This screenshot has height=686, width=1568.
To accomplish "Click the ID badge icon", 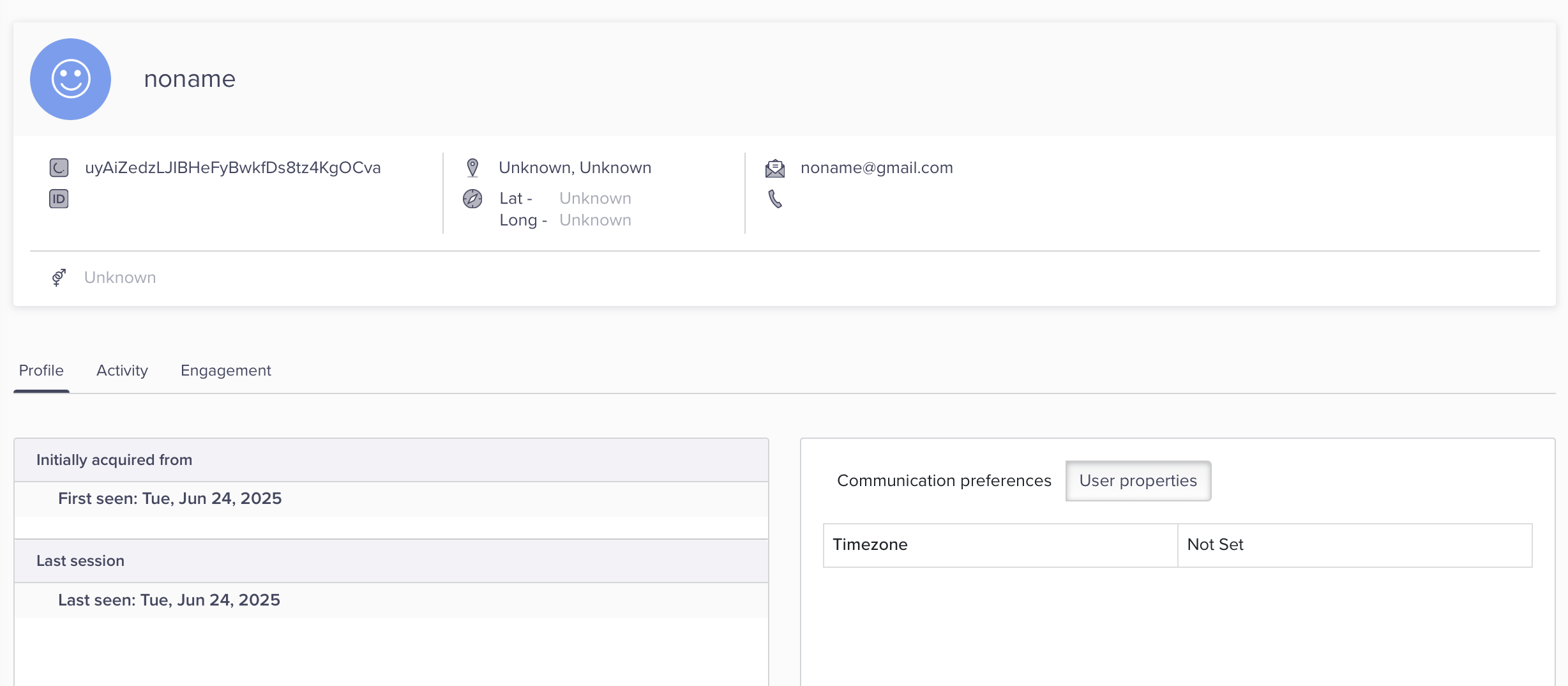I will click(58, 199).
